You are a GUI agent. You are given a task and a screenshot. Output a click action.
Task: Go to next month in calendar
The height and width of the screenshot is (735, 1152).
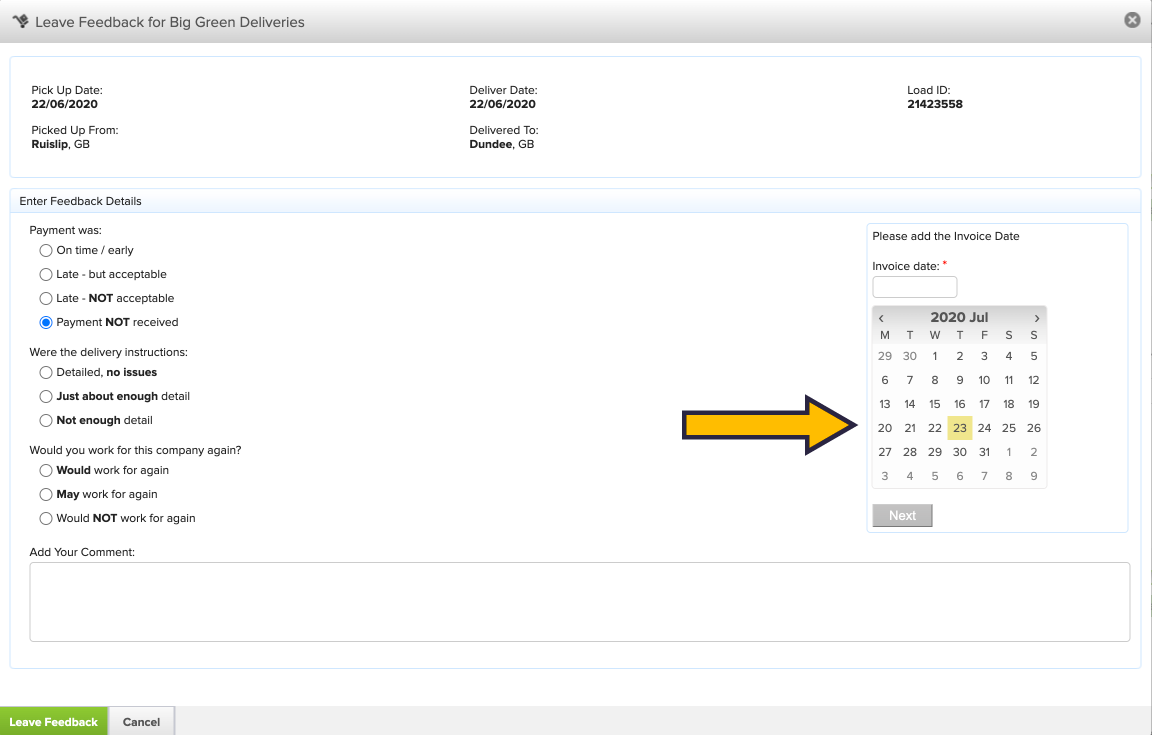(x=1037, y=318)
